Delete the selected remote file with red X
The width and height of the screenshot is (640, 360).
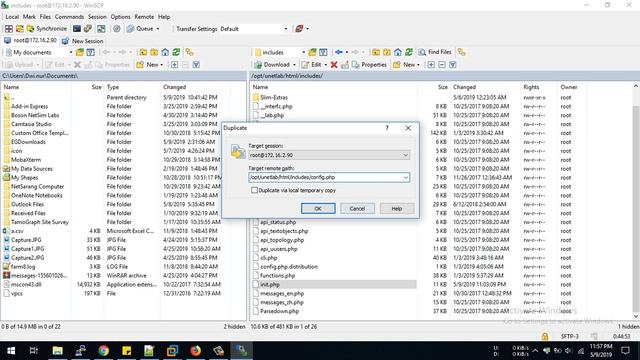[x=334, y=64]
